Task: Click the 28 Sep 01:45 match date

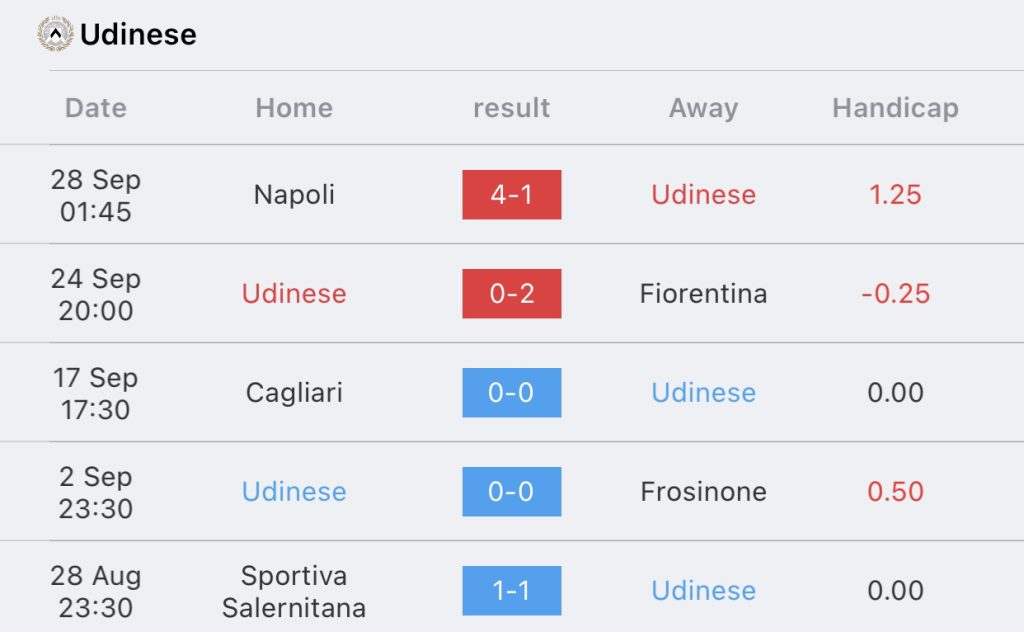Action: [95, 195]
